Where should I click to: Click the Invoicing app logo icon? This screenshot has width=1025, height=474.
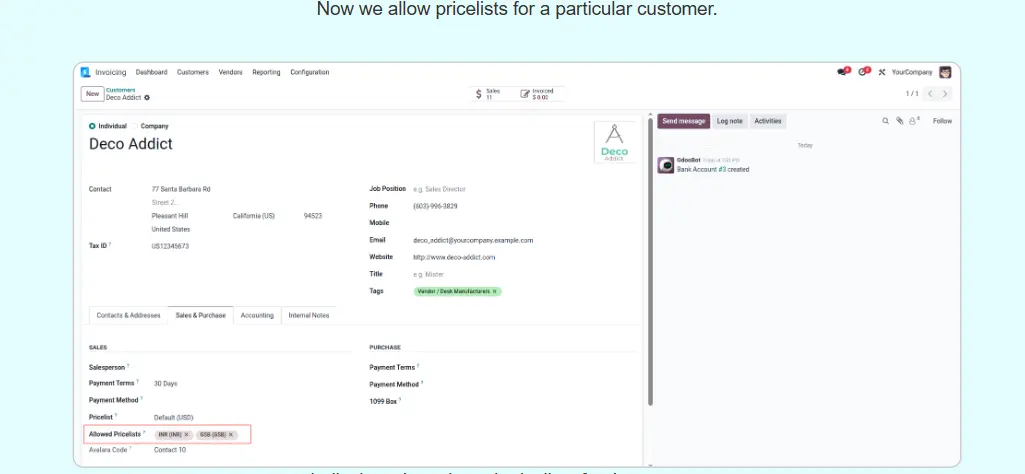[86, 72]
